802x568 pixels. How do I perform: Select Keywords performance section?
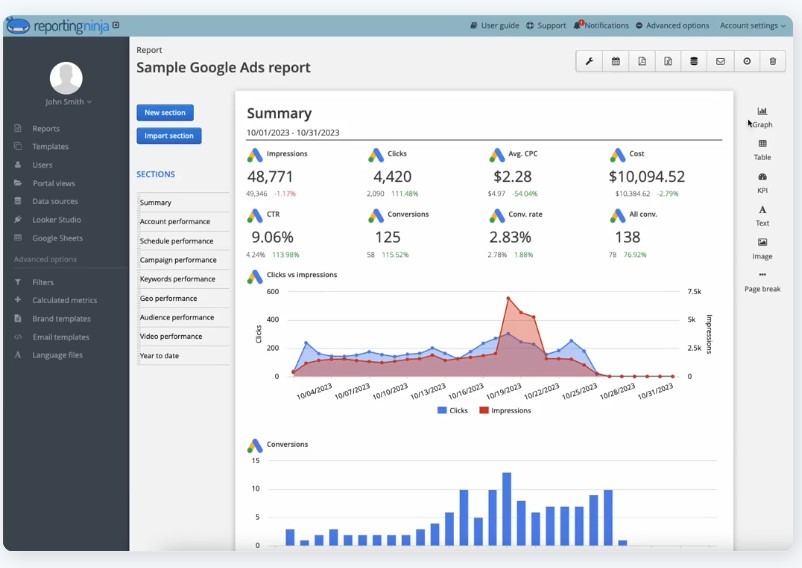[x=184, y=279]
